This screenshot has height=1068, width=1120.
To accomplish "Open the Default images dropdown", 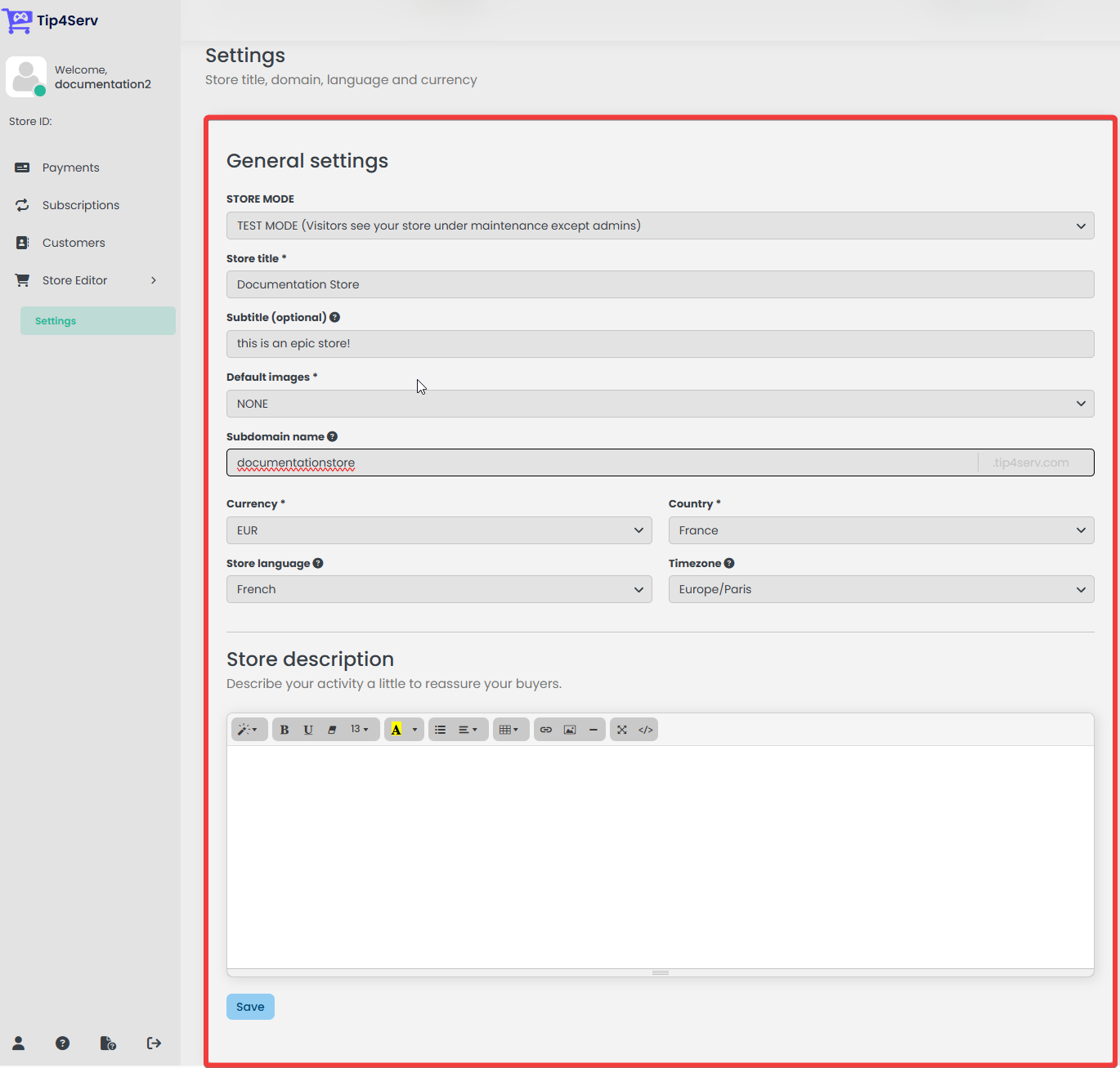I will click(x=661, y=404).
